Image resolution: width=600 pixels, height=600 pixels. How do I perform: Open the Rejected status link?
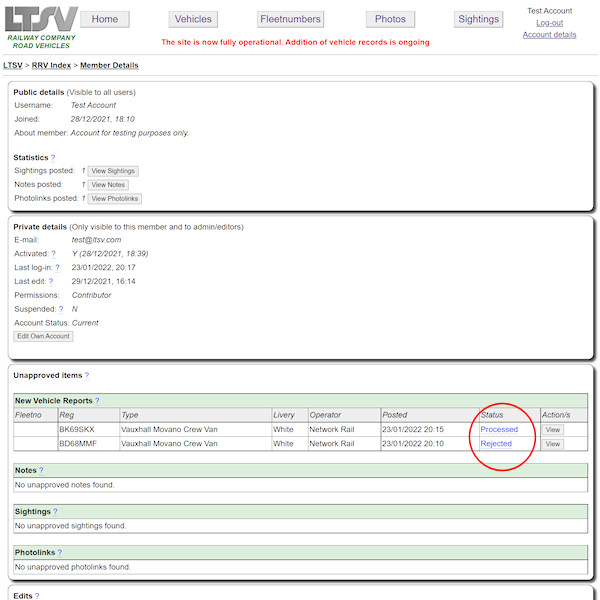(x=496, y=443)
